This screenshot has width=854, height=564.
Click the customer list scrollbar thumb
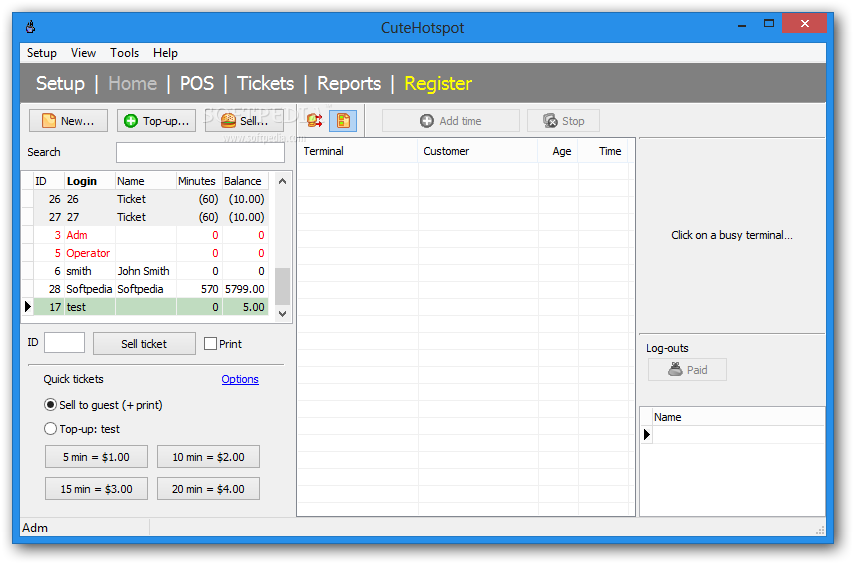[282, 286]
